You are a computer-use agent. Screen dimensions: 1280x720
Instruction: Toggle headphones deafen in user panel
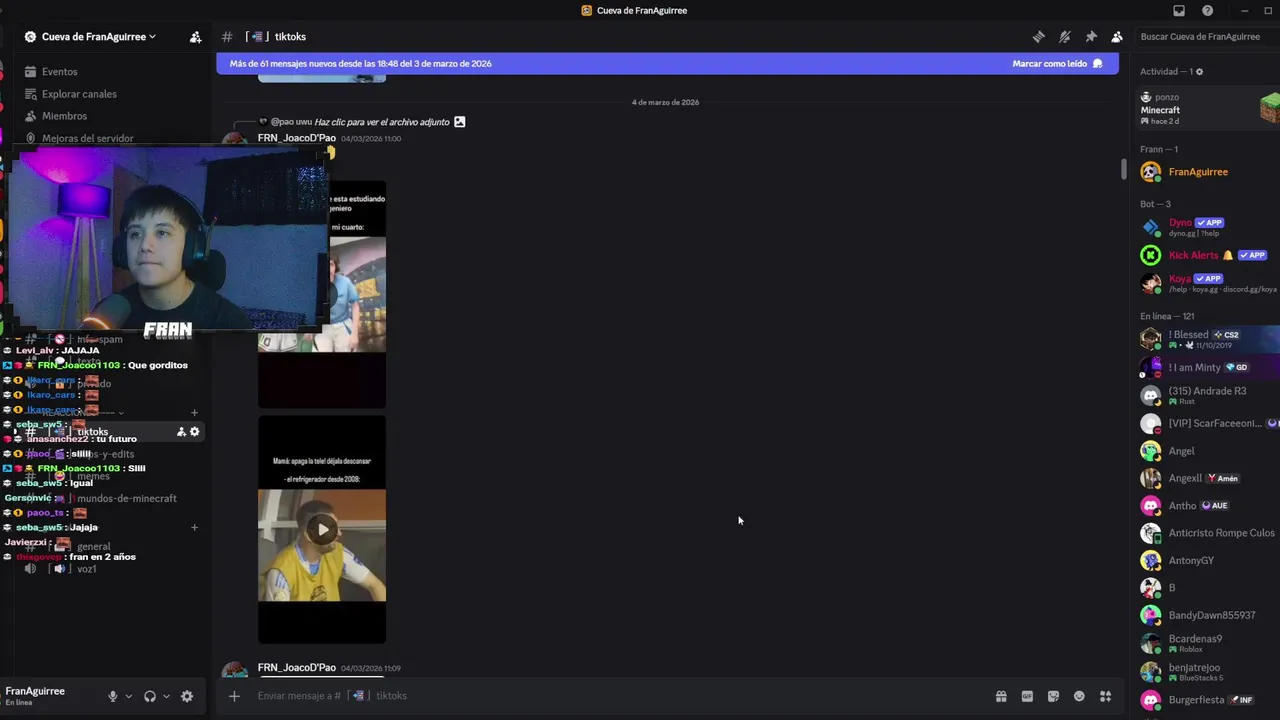click(150, 696)
